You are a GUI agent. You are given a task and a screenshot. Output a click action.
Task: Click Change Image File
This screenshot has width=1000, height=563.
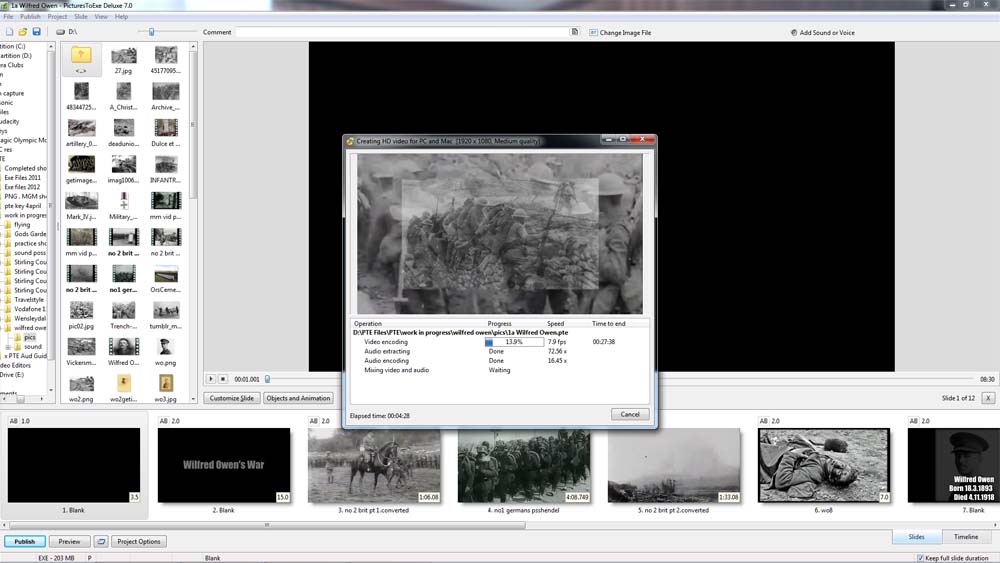pyautogui.click(x=620, y=33)
